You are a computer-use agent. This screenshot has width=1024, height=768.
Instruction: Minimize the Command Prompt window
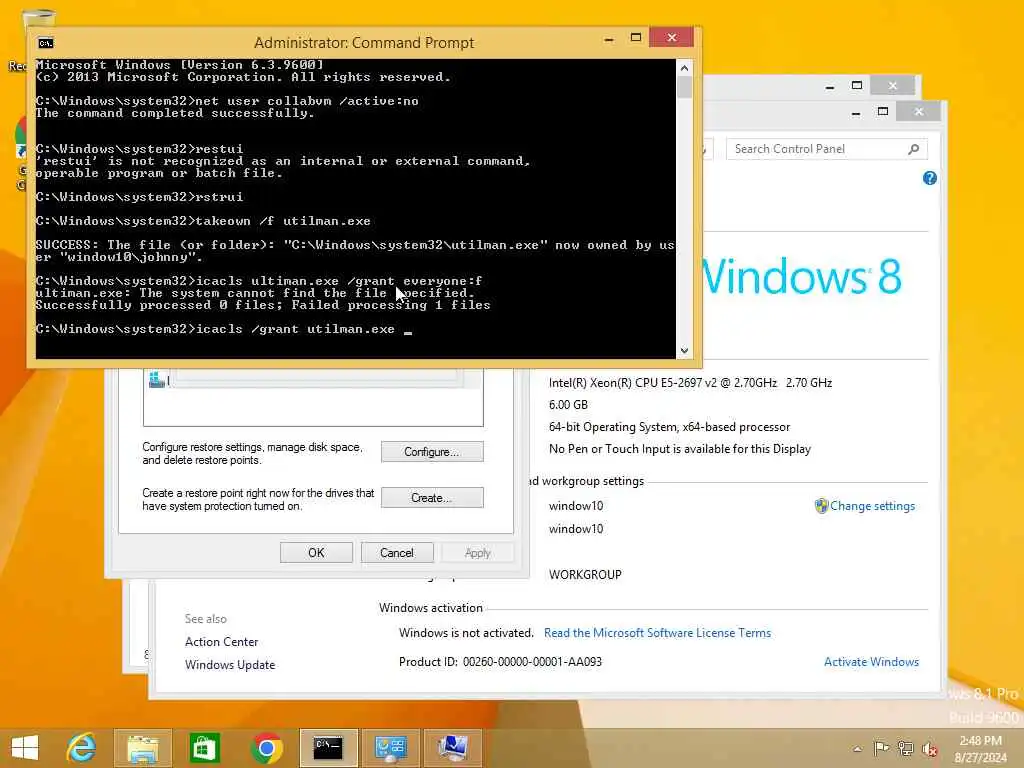click(x=609, y=39)
